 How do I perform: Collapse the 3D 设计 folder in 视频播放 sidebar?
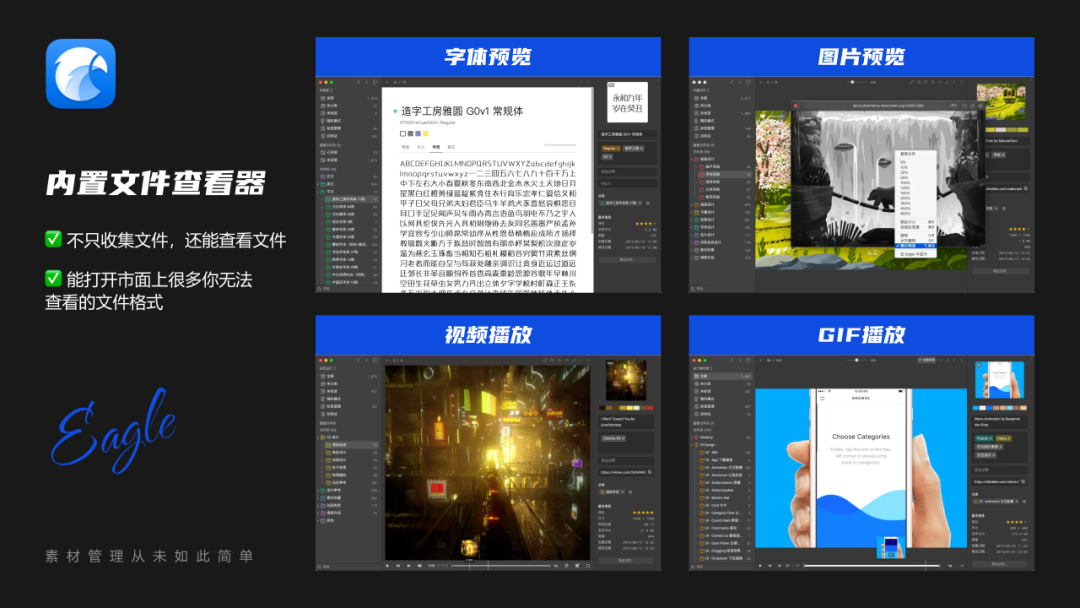click(318, 437)
